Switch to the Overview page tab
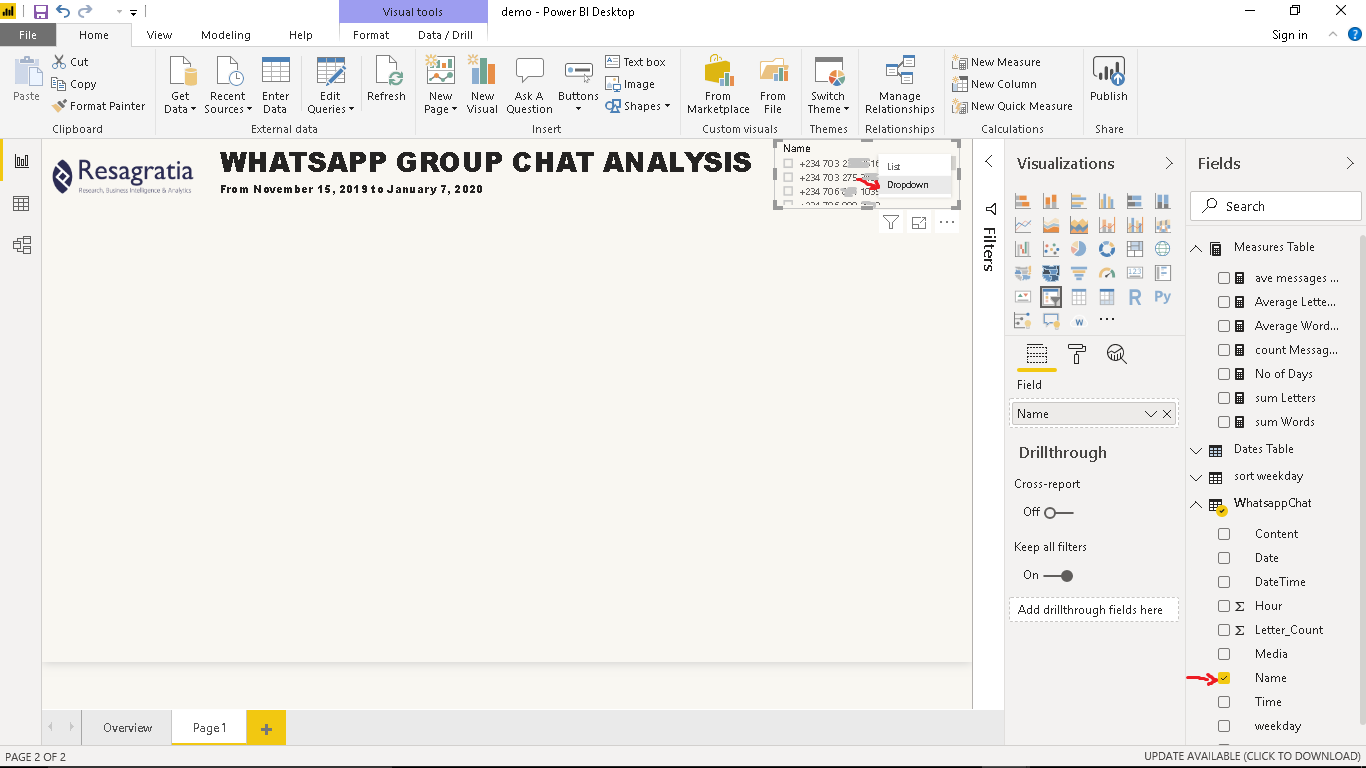 coord(128,728)
